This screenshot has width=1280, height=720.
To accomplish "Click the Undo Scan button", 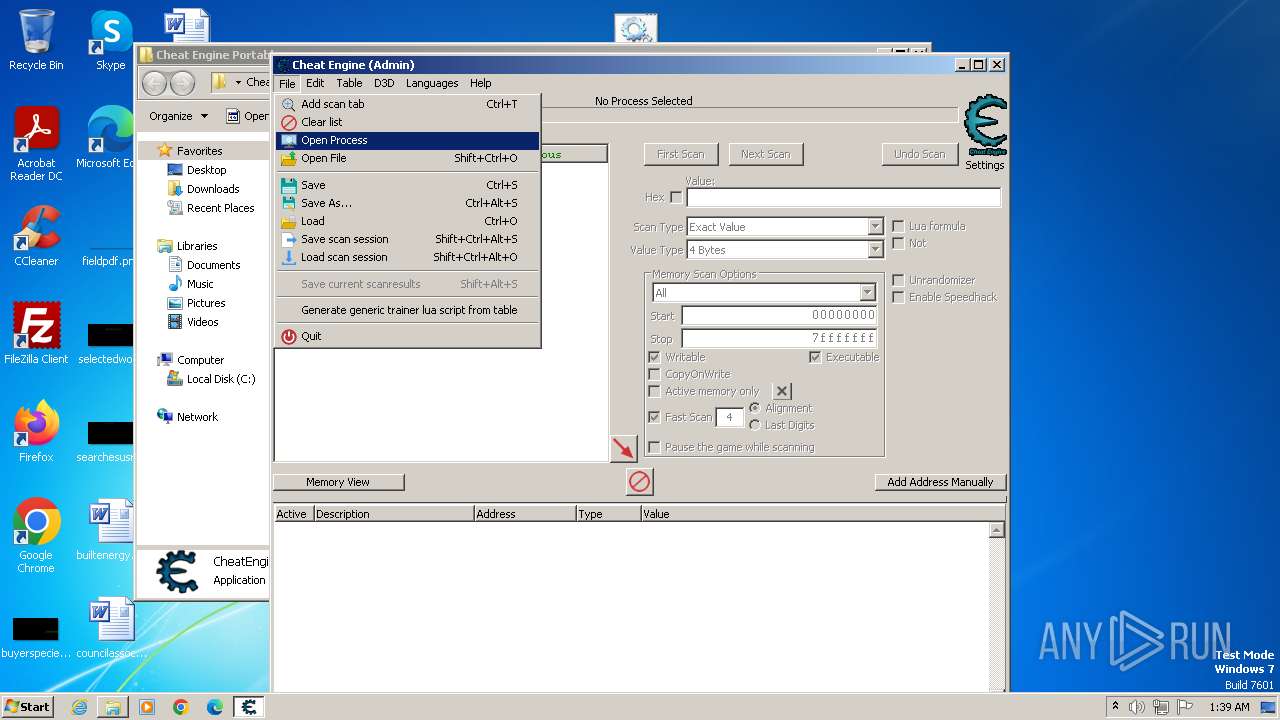I will 920,154.
